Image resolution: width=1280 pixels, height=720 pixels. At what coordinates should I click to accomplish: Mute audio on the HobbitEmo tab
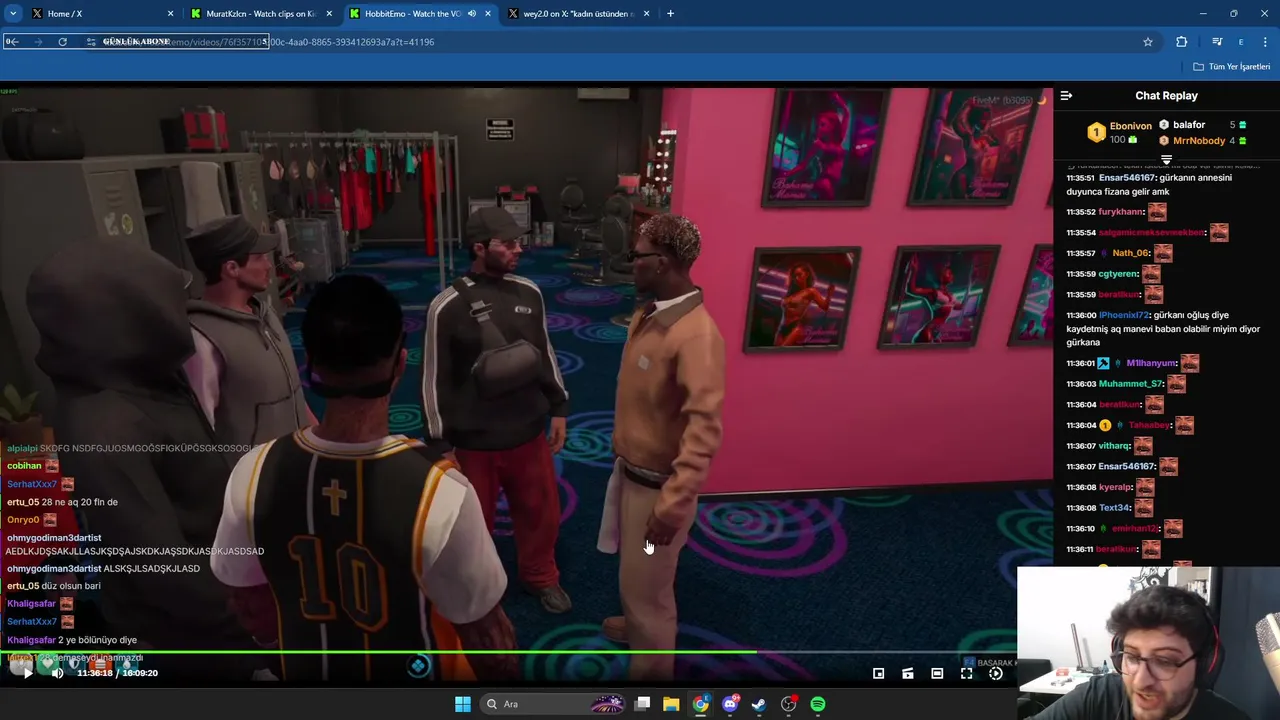[471, 14]
